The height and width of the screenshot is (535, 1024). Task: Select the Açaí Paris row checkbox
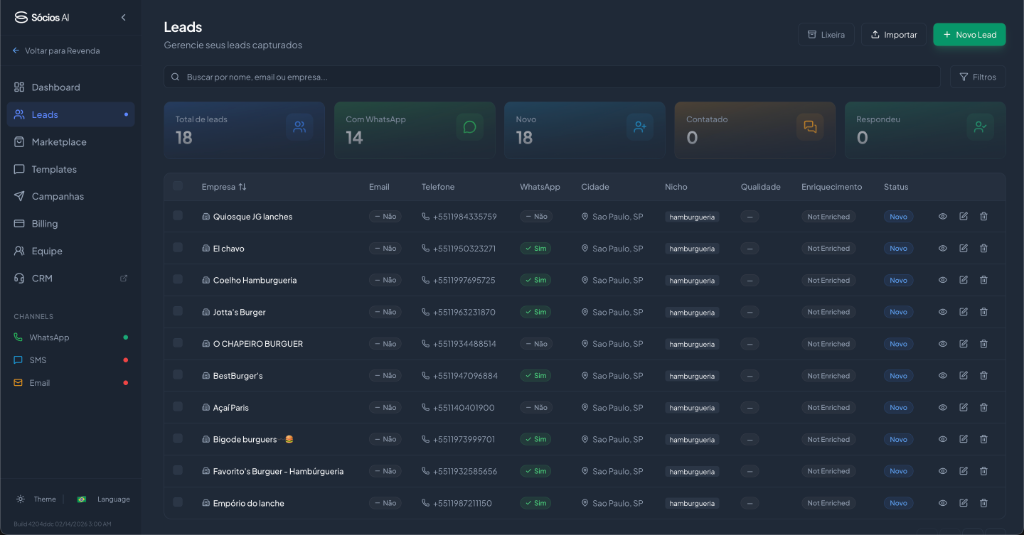click(178, 406)
